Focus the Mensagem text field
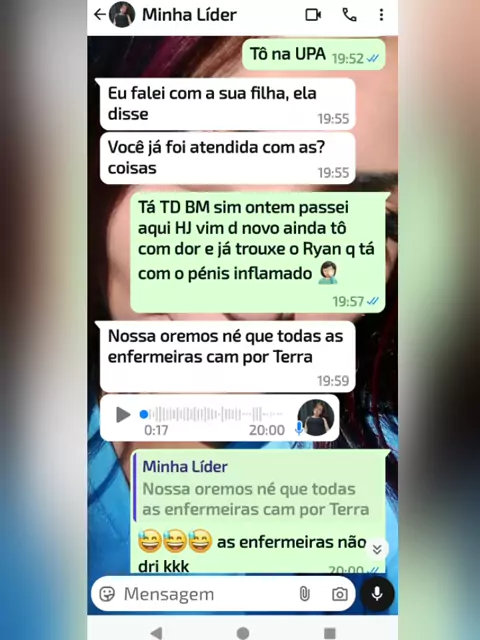 tap(206, 594)
